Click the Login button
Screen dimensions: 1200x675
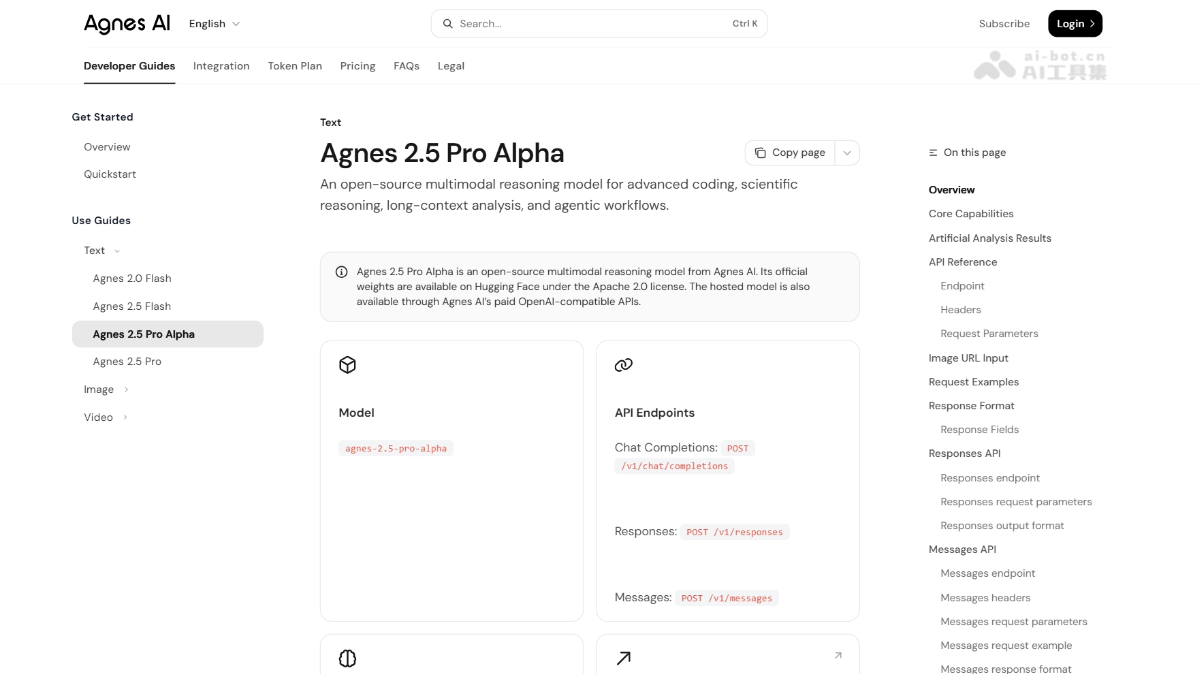pos(1075,23)
